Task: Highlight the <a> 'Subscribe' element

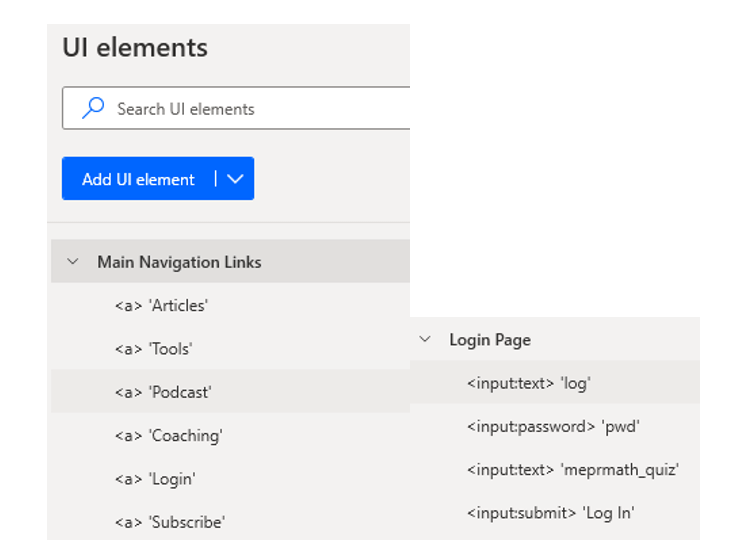Action: [x=169, y=522]
